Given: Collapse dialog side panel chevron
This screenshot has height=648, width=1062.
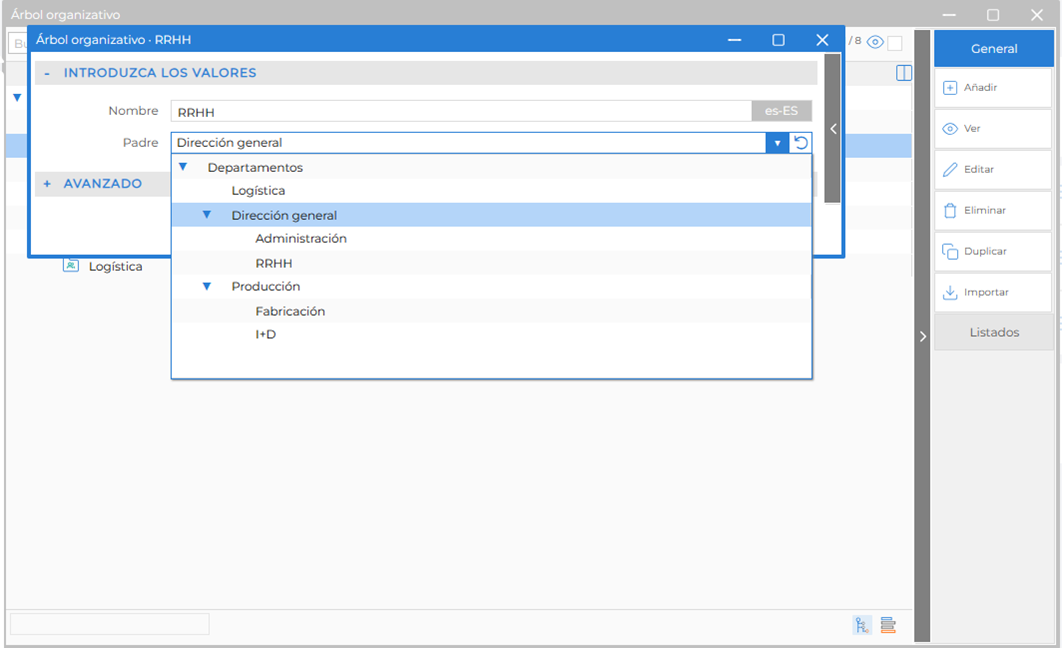Looking at the screenshot, I should pyautogui.click(x=833, y=129).
